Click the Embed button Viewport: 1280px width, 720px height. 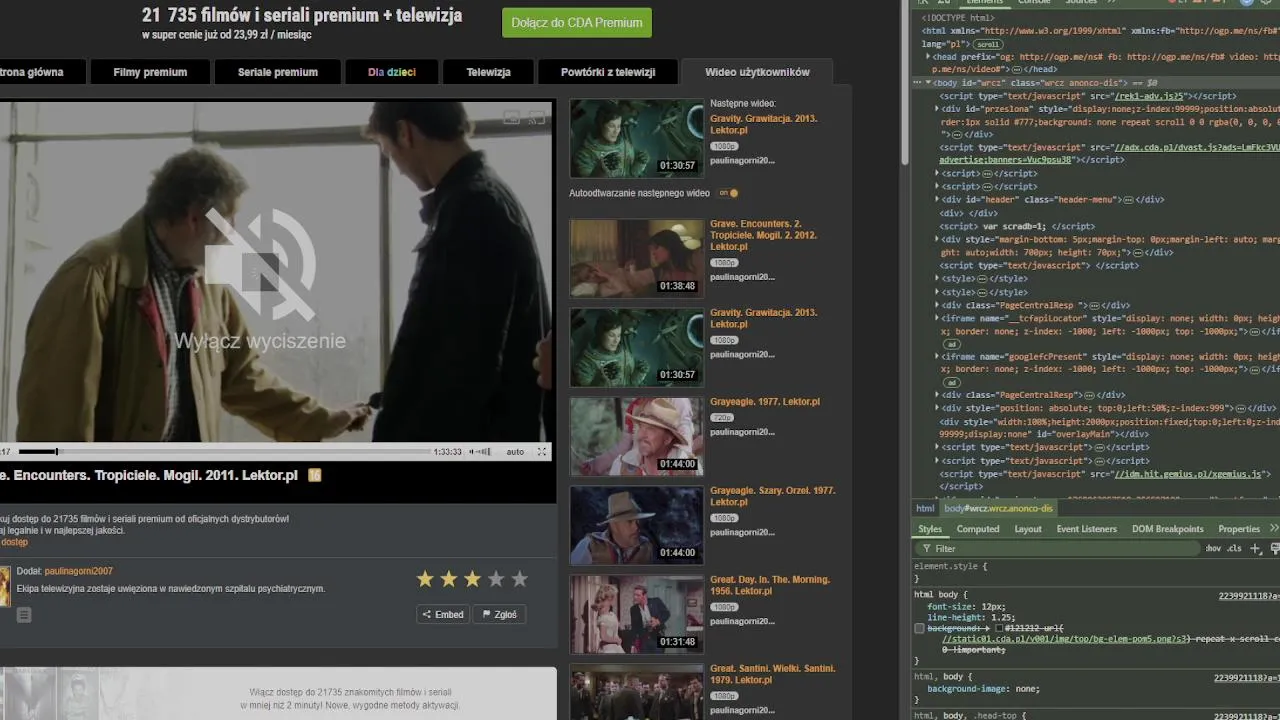443,615
